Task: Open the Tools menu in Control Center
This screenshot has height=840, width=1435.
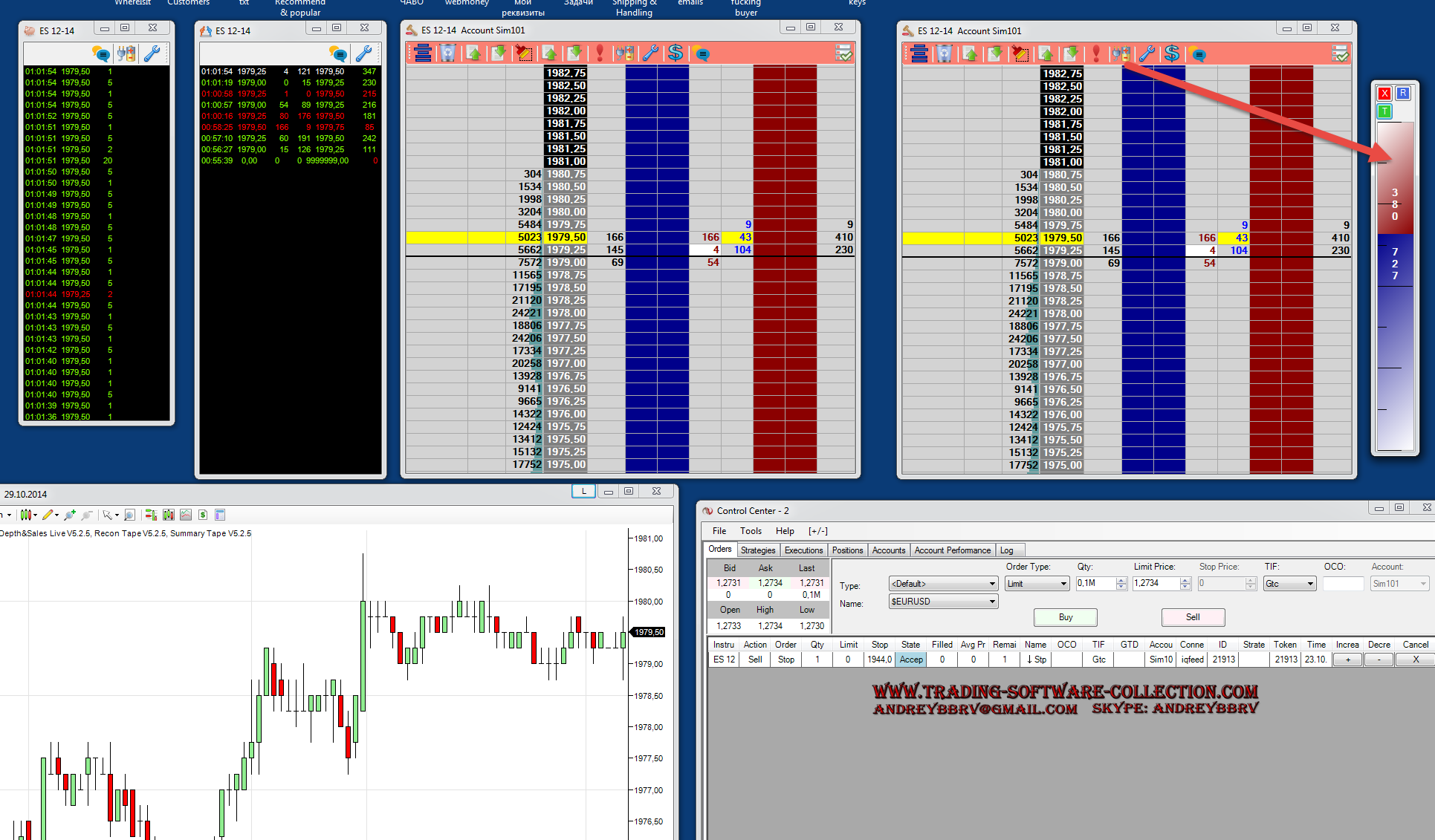Action: click(751, 531)
